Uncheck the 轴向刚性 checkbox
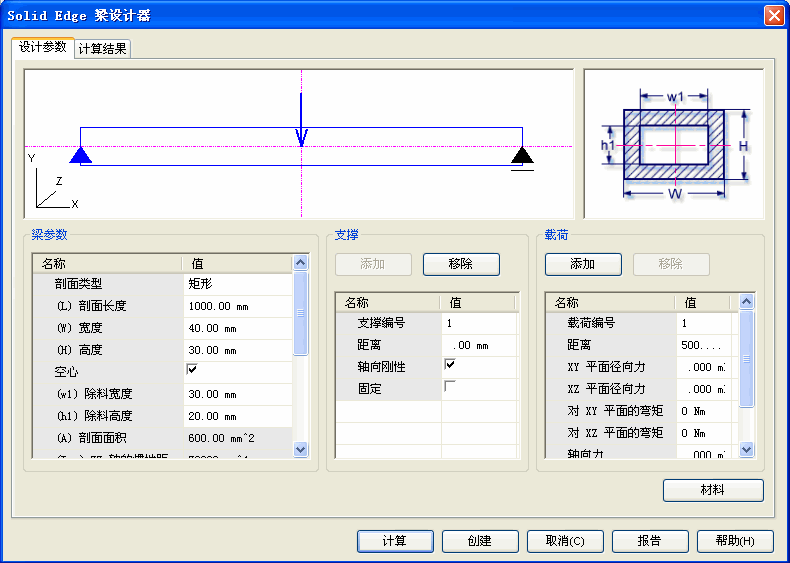The height and width of the screenshot is (563, 790). coord(450,365)
